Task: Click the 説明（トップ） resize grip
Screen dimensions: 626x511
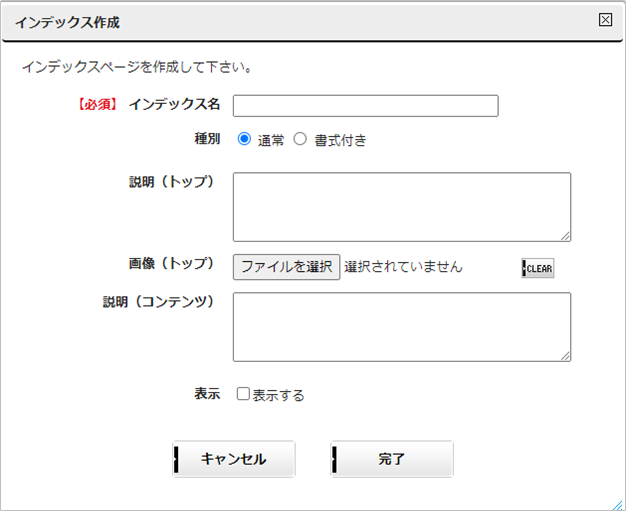Action: [x=565, y=236]
